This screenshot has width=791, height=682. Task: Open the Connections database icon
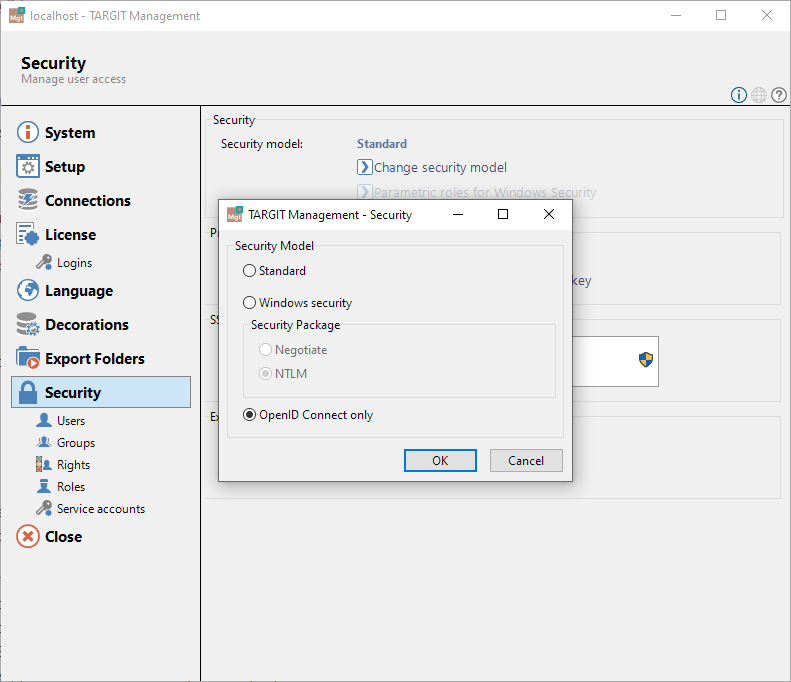click(x=28, y=200)
